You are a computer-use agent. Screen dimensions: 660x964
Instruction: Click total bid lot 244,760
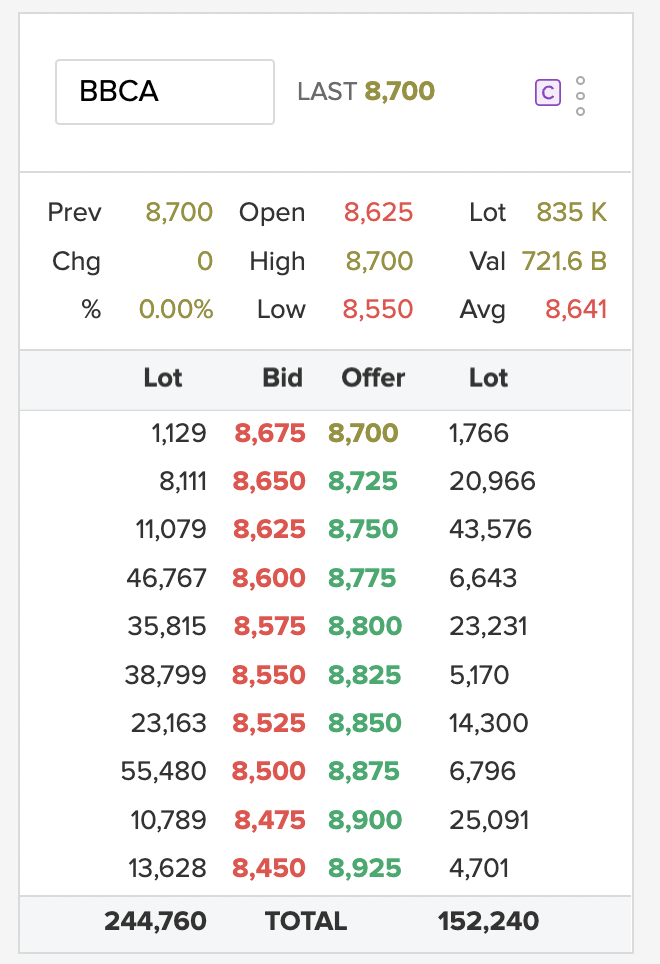(155, 922)
